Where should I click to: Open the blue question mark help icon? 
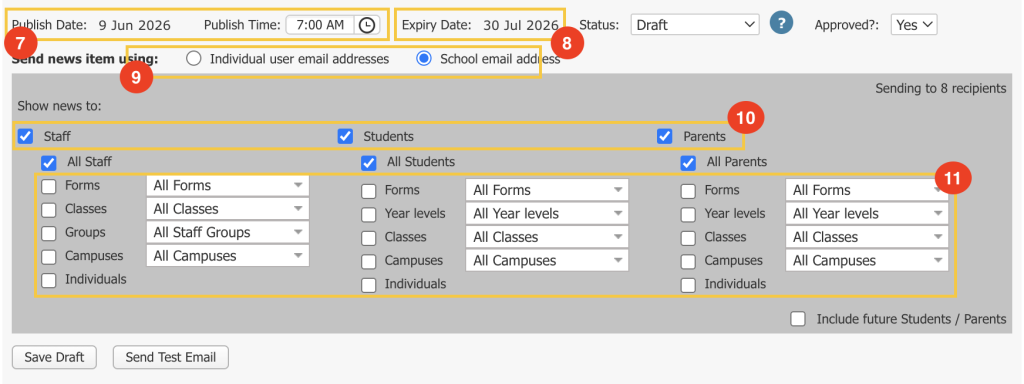[x=780, y=24]
